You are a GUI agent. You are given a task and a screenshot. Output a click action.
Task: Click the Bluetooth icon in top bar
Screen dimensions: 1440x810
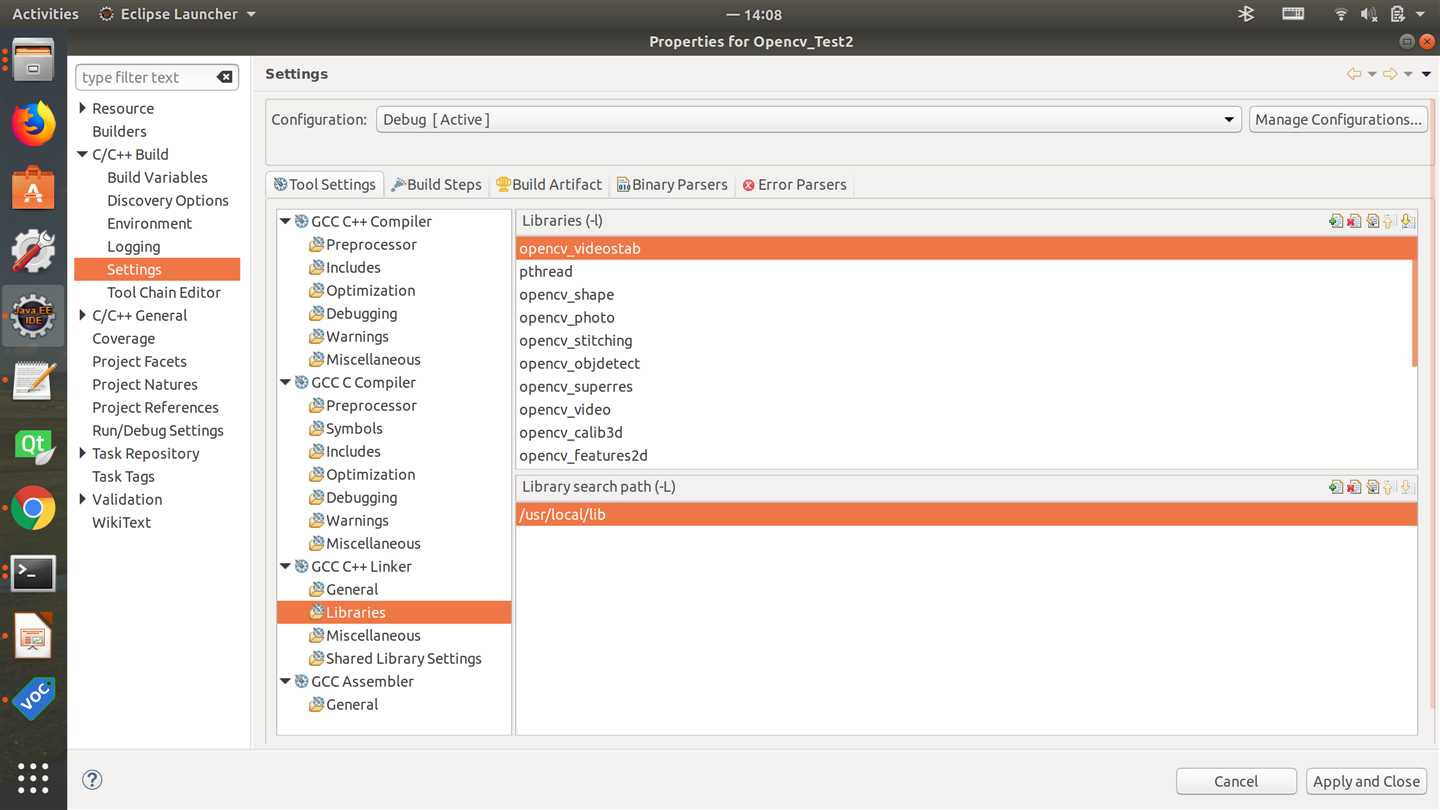[x=1246, y=14]
